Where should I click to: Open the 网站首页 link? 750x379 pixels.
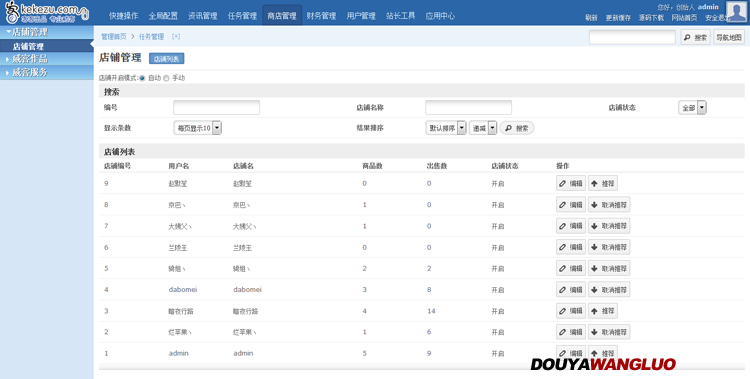tap(684, 18)
